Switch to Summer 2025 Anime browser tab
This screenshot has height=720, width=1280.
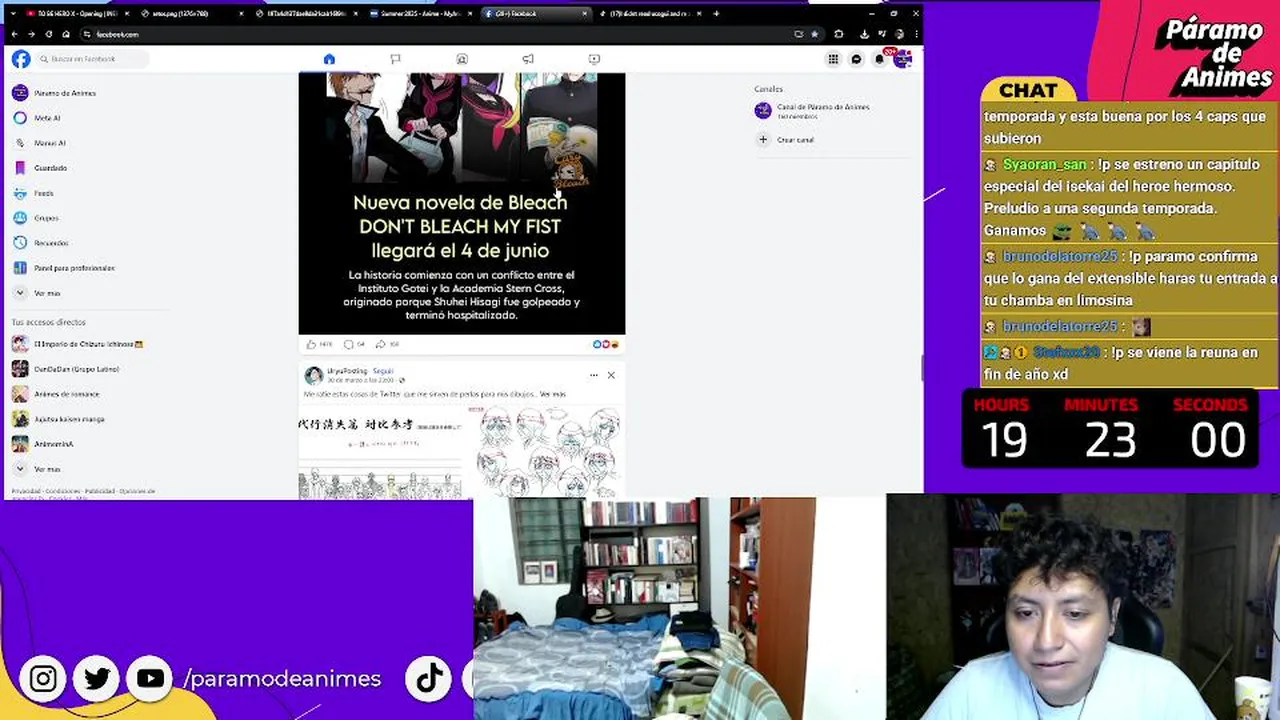click(x=420, y=14)
